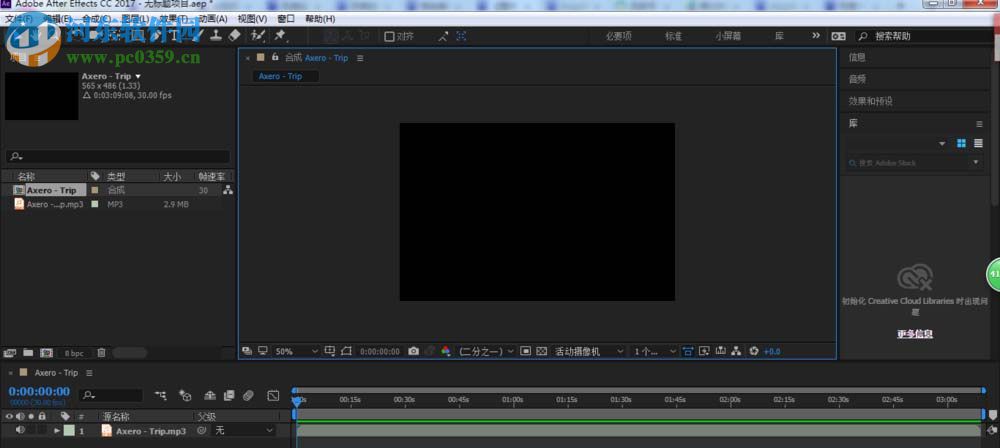Open the 效果和预设 panel

pyautogui.click(x=870, y=101)
